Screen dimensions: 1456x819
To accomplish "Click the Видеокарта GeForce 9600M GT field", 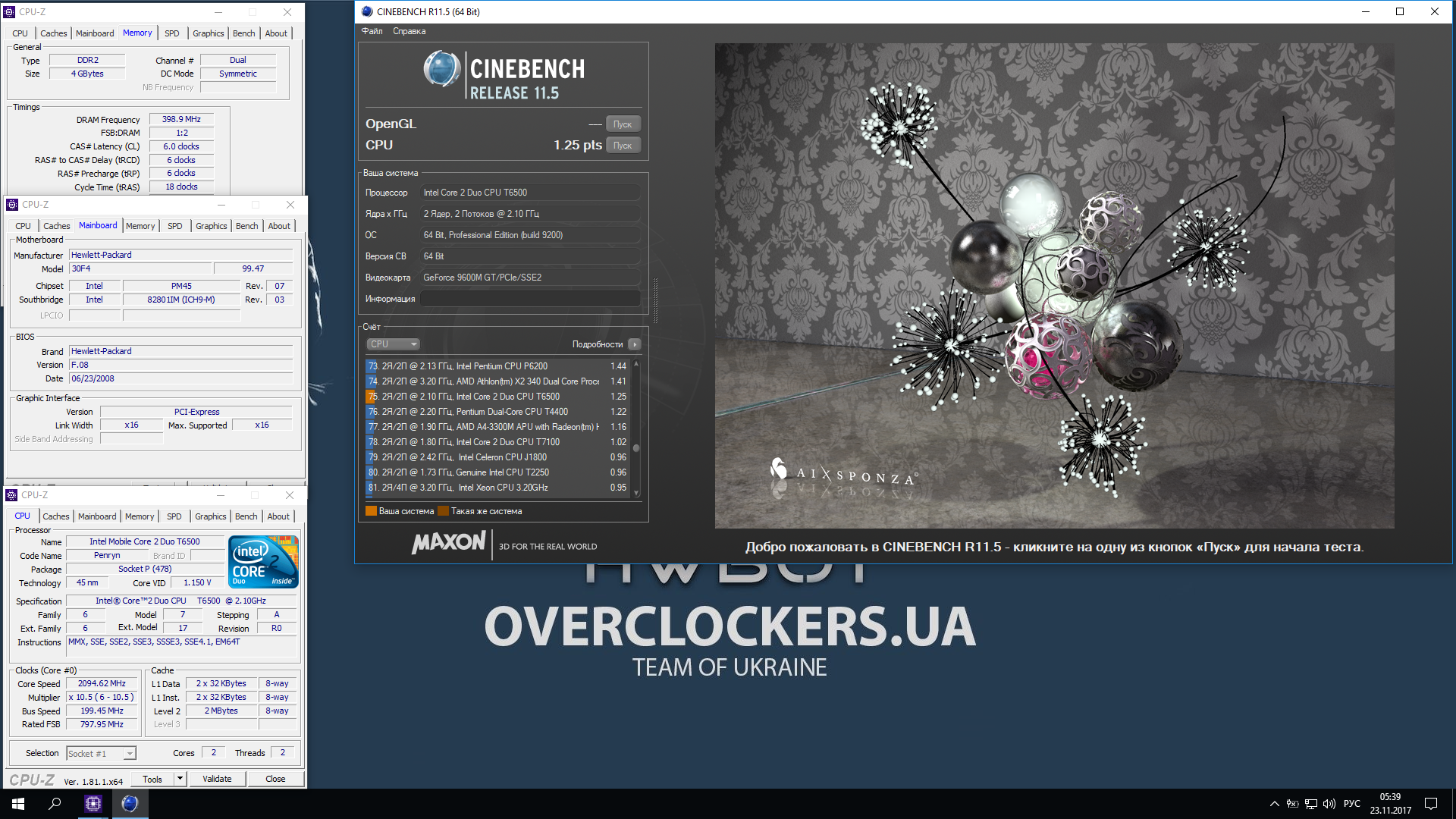I will point(530,278).
